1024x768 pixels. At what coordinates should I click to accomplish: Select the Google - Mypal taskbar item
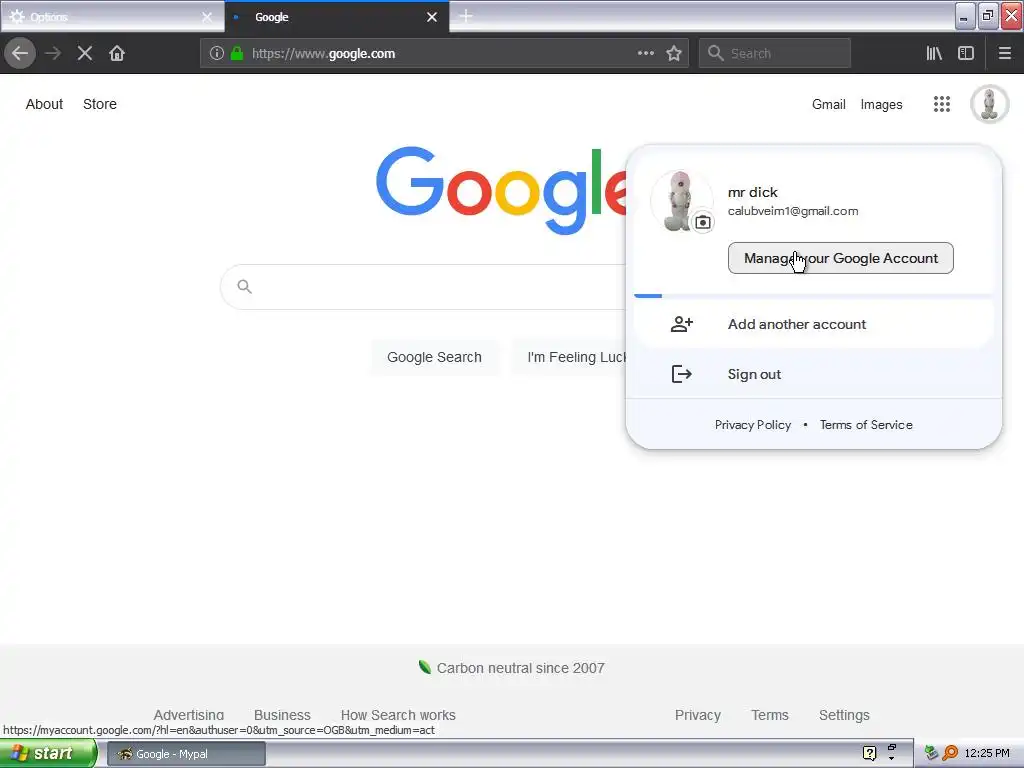click(186, 754)
